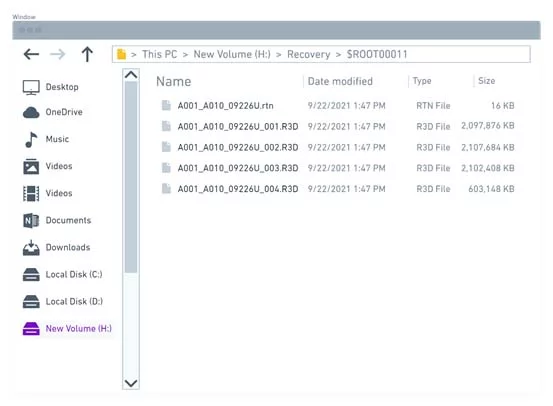
Task: Open the Music folder icon
Action: [x=31, y=140]
